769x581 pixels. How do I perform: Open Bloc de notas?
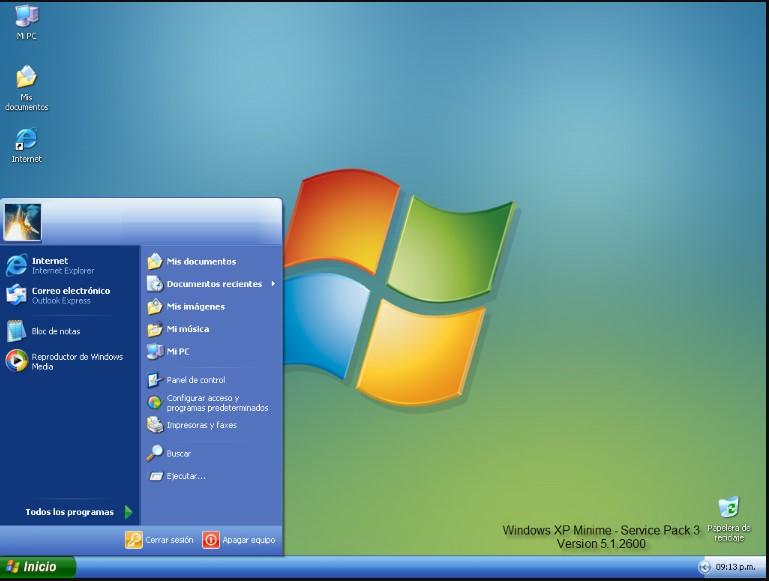coord(55,331)
